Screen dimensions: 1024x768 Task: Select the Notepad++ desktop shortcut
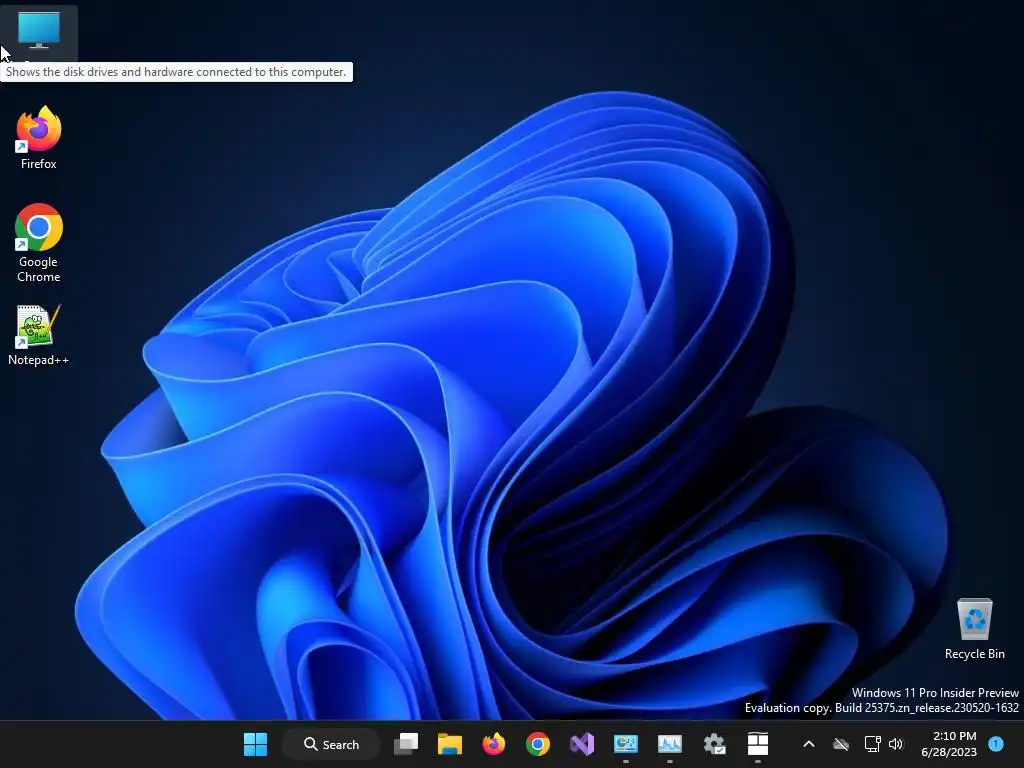coord(39,334)
